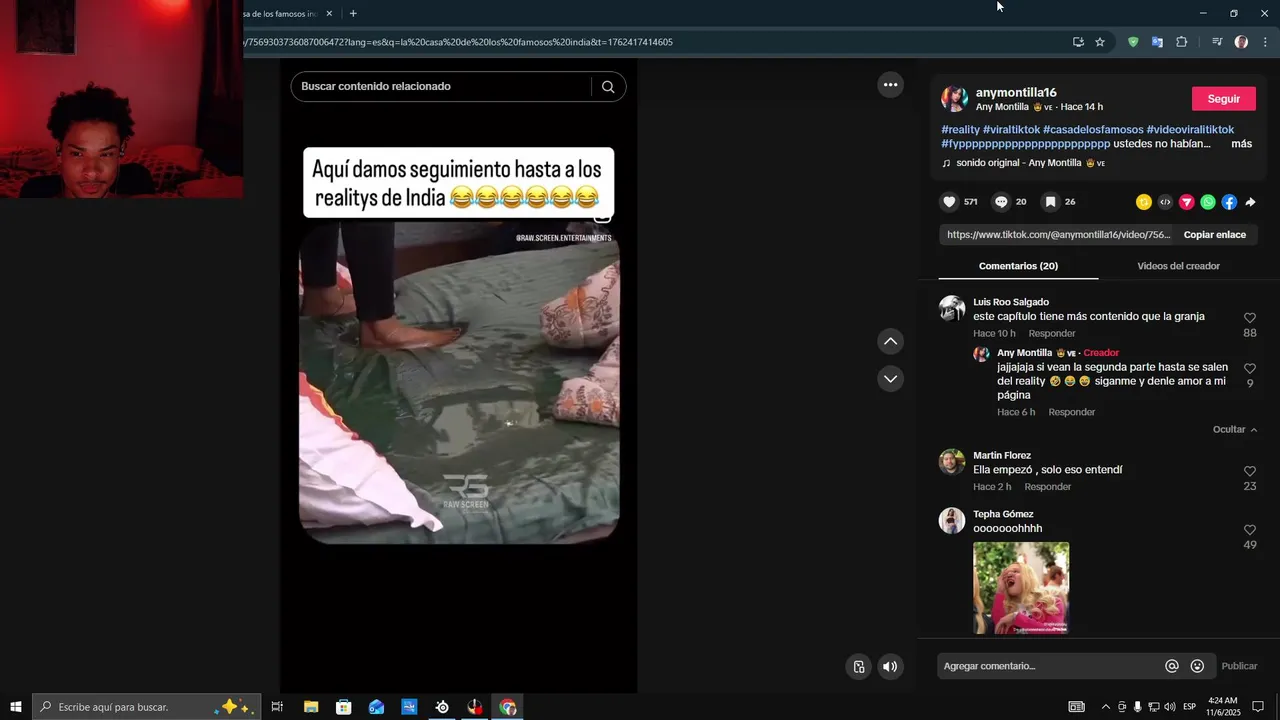Open Chrome profile avatar menu

tap(1241, 42)
